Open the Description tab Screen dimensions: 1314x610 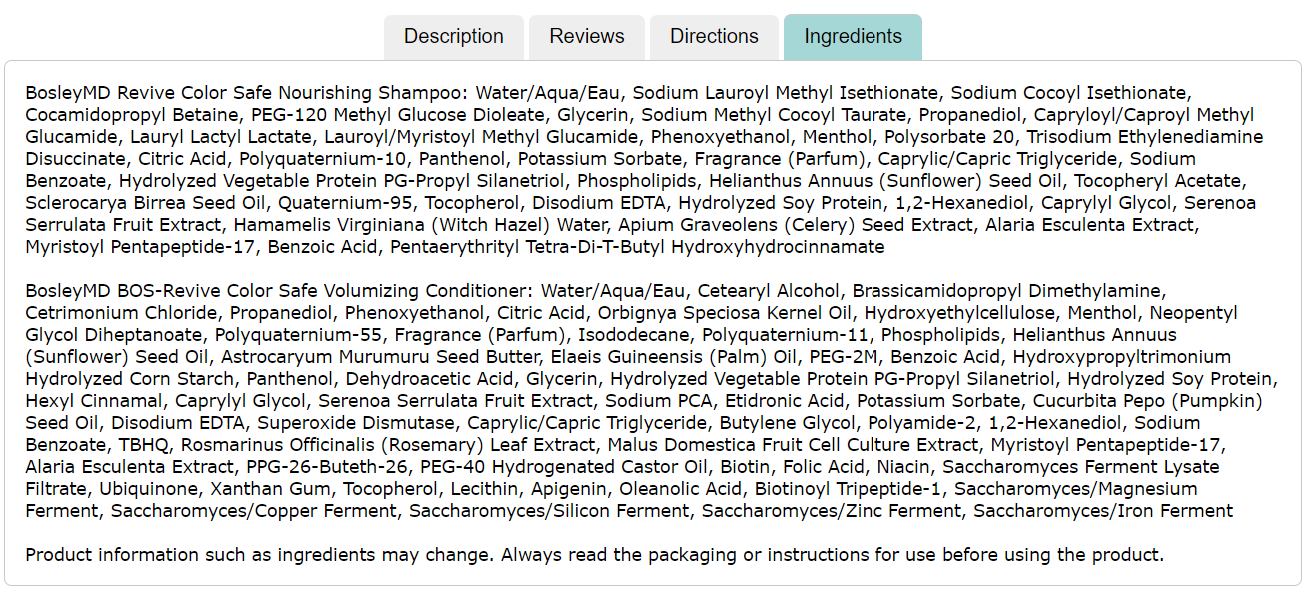453,37
